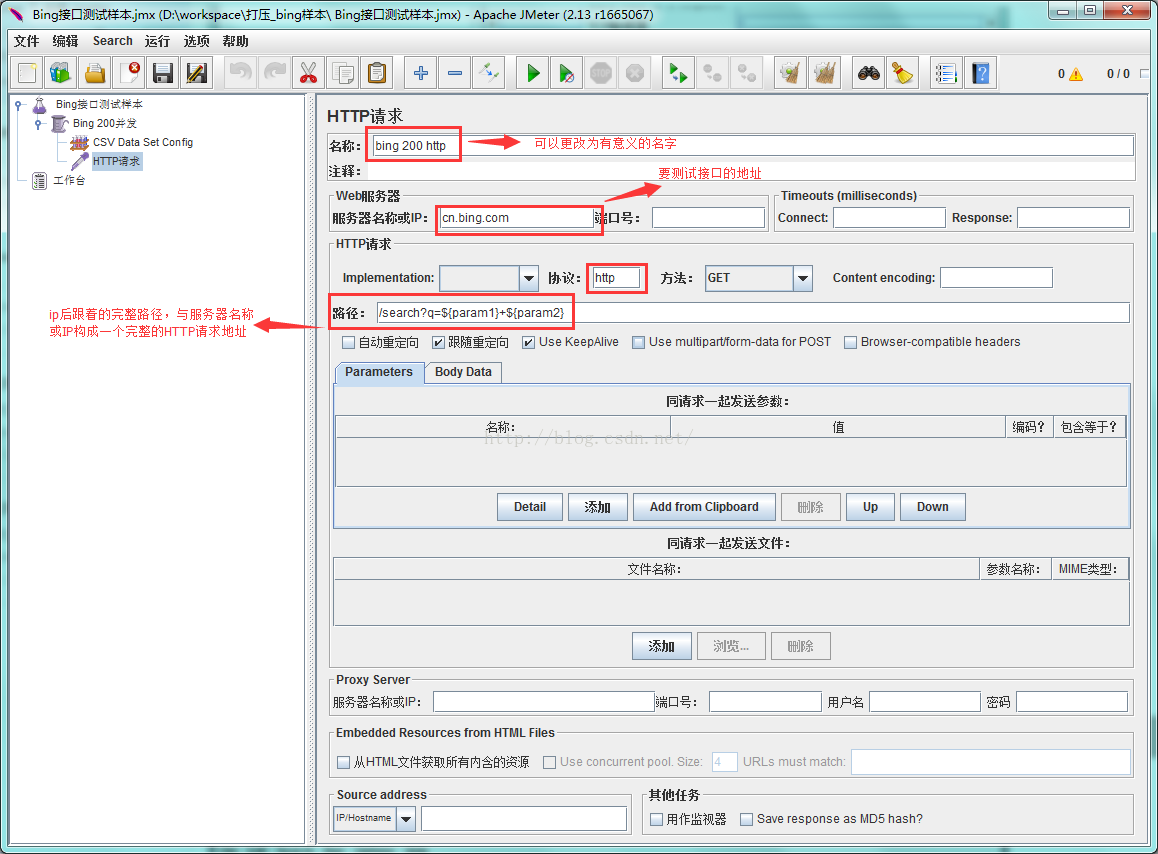1158x854 pixels.
Task: Expand all nodes with plus icon
Action: (420, 73)
